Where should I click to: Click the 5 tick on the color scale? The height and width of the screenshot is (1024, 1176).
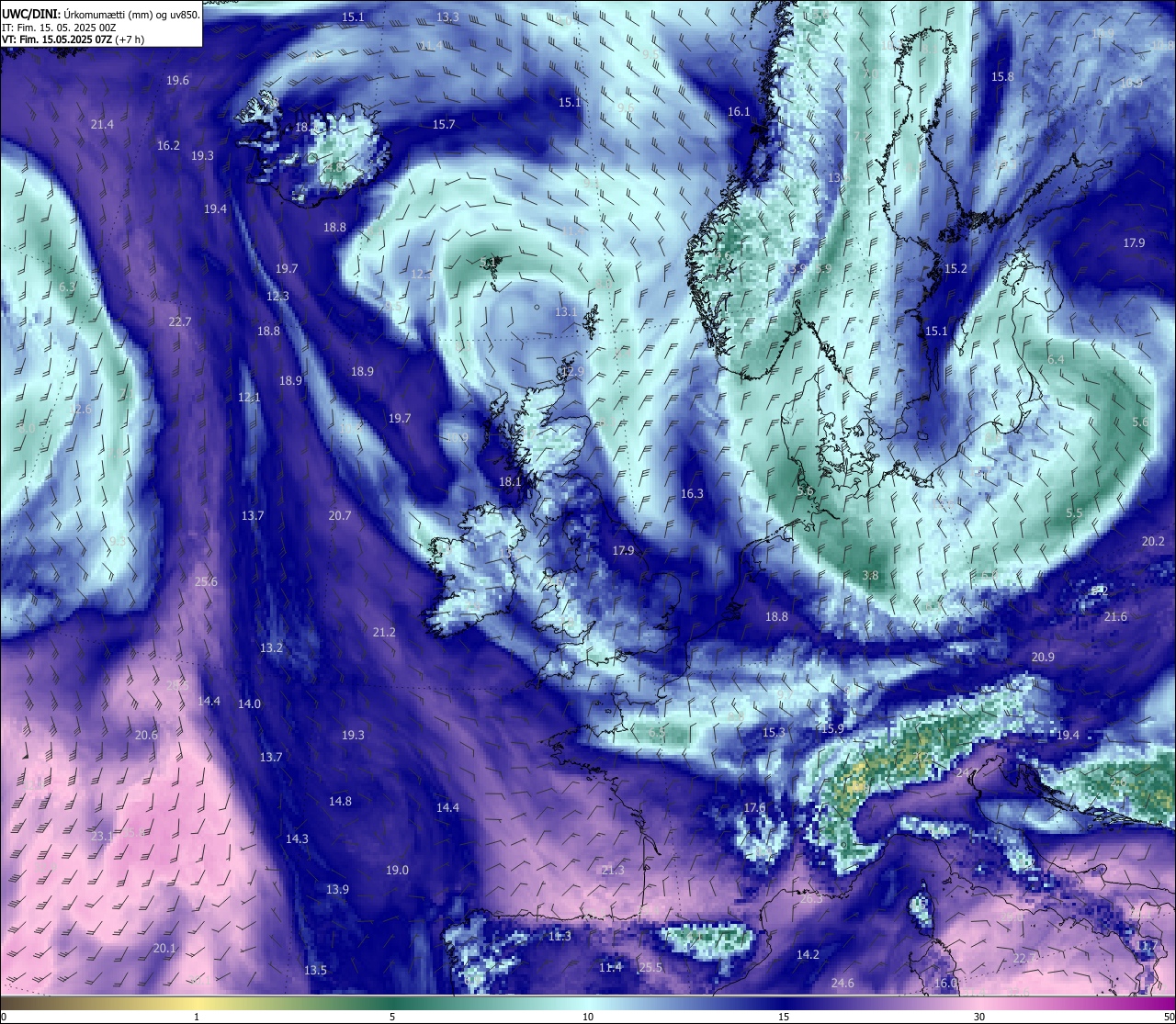point(392,1017)
